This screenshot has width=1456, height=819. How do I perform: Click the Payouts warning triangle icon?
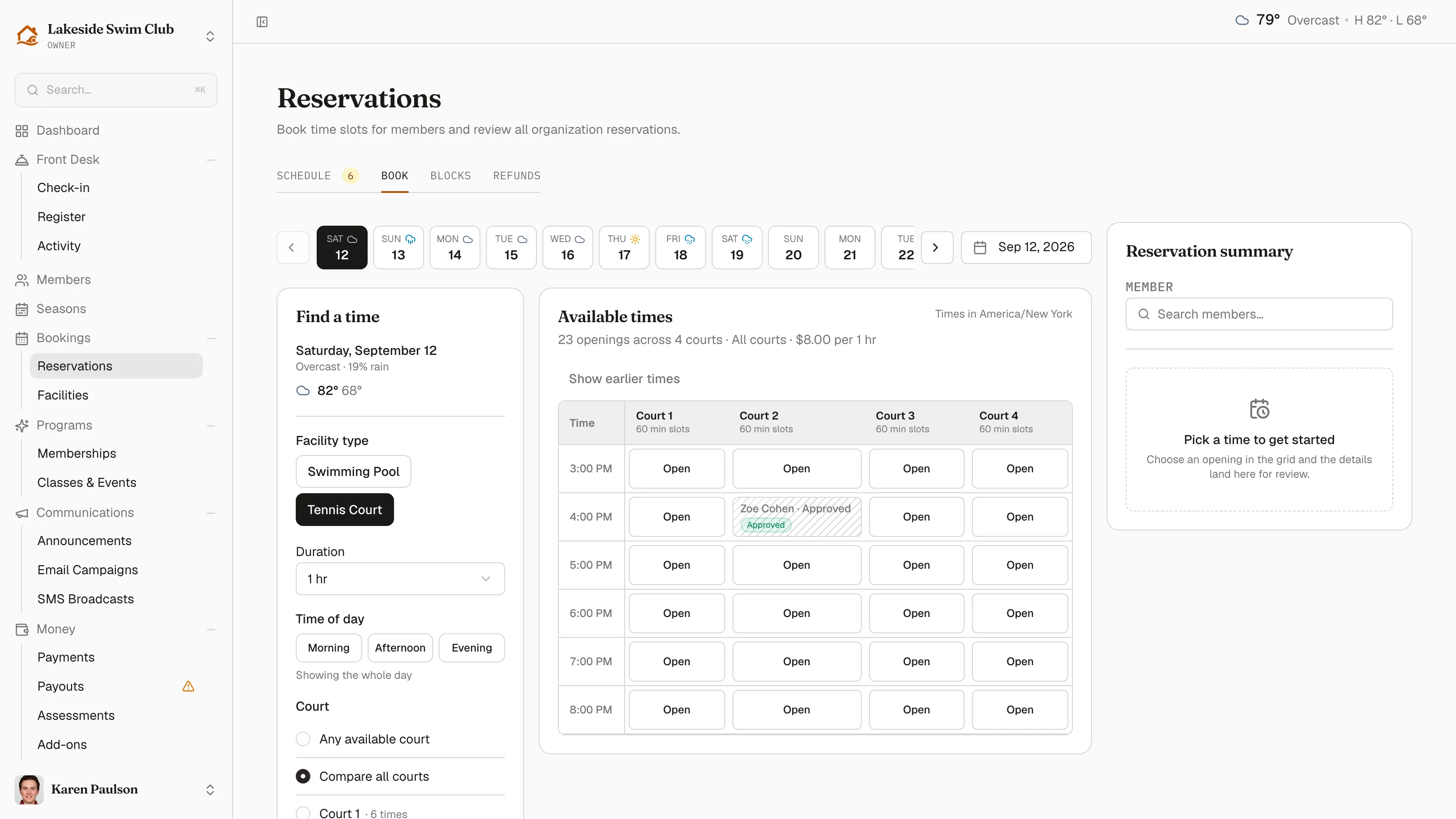pyautogui.click(x=188, y=686)
